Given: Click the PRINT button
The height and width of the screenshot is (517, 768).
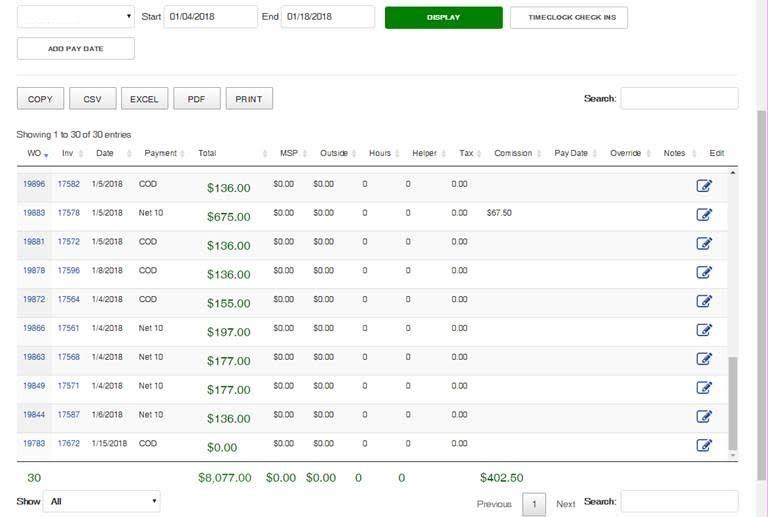Looking at the screenshot, I should (x=249, y=99).
